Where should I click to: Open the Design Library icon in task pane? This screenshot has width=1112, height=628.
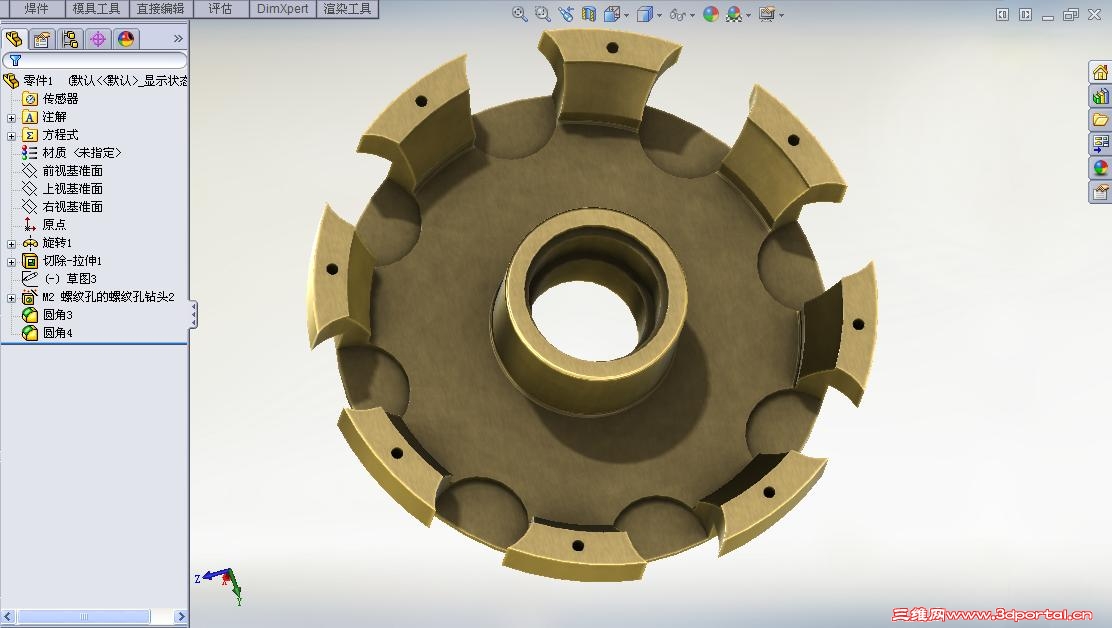(x=1100, y=96)
